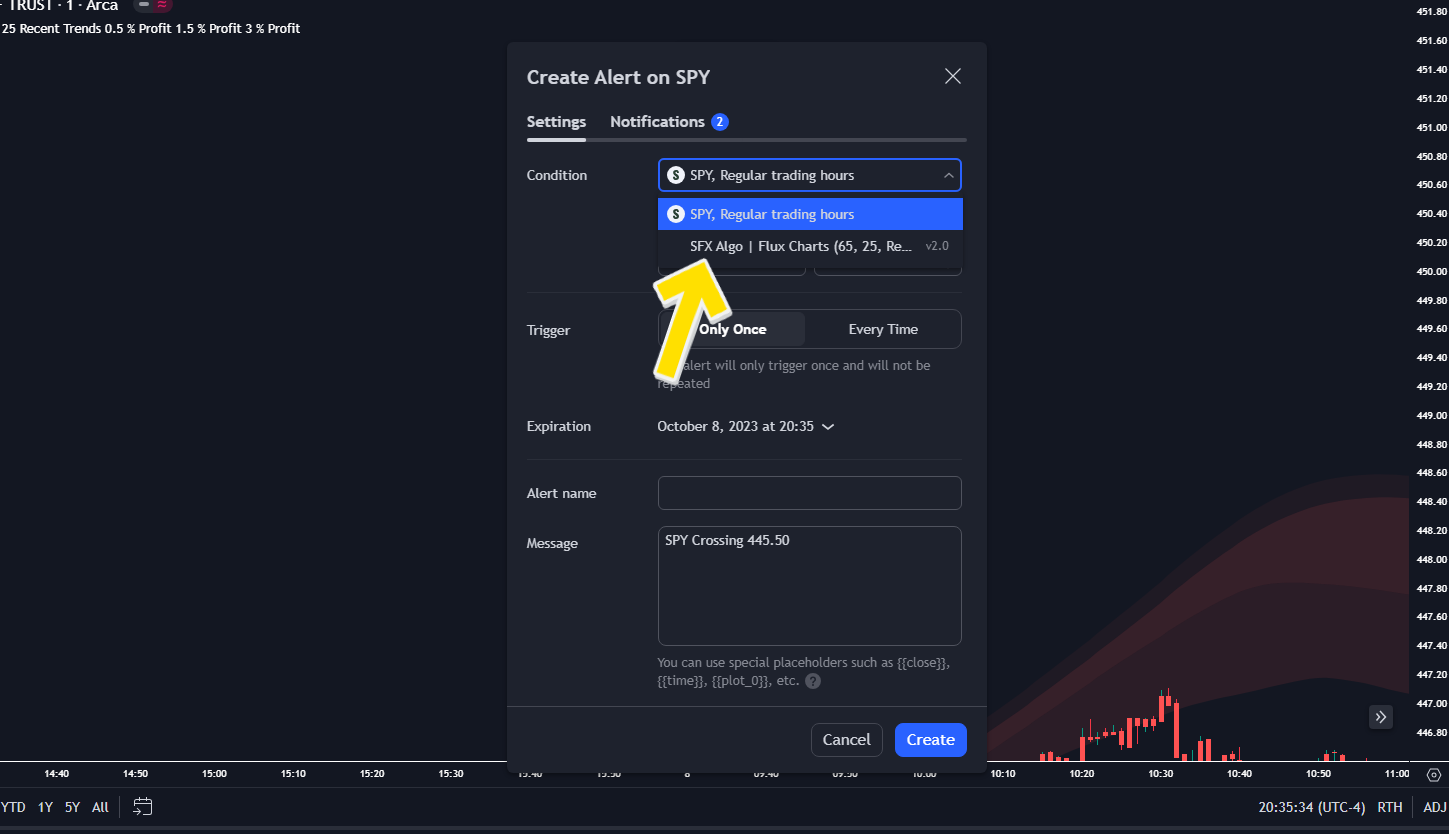Screen dimensions: 1449x834
Task: Open the timezone clock 20:35:34 (UTC-4)
Action: pos(1312,807)
